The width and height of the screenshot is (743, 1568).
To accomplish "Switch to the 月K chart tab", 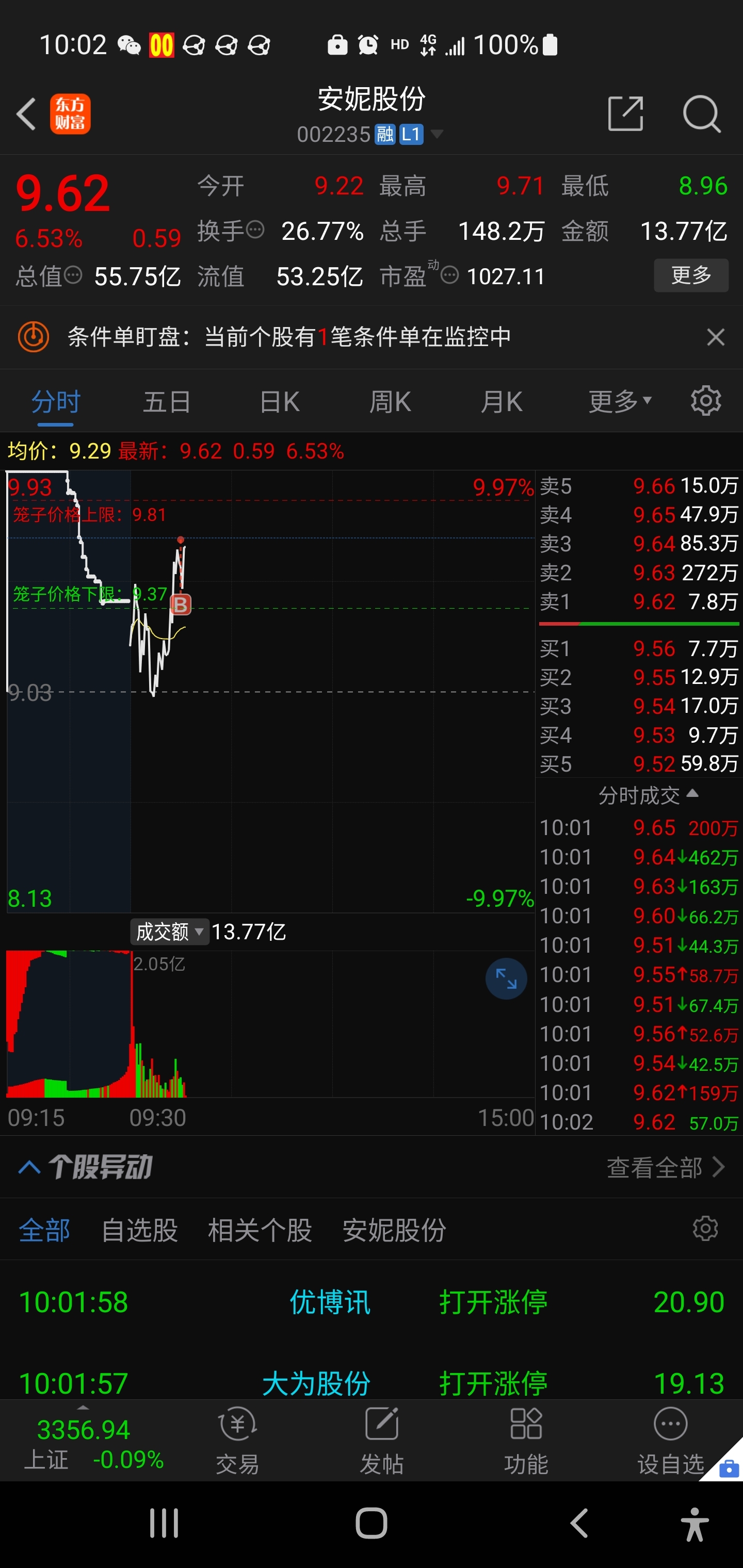I will pyautogui.click(x=501, y=402).
